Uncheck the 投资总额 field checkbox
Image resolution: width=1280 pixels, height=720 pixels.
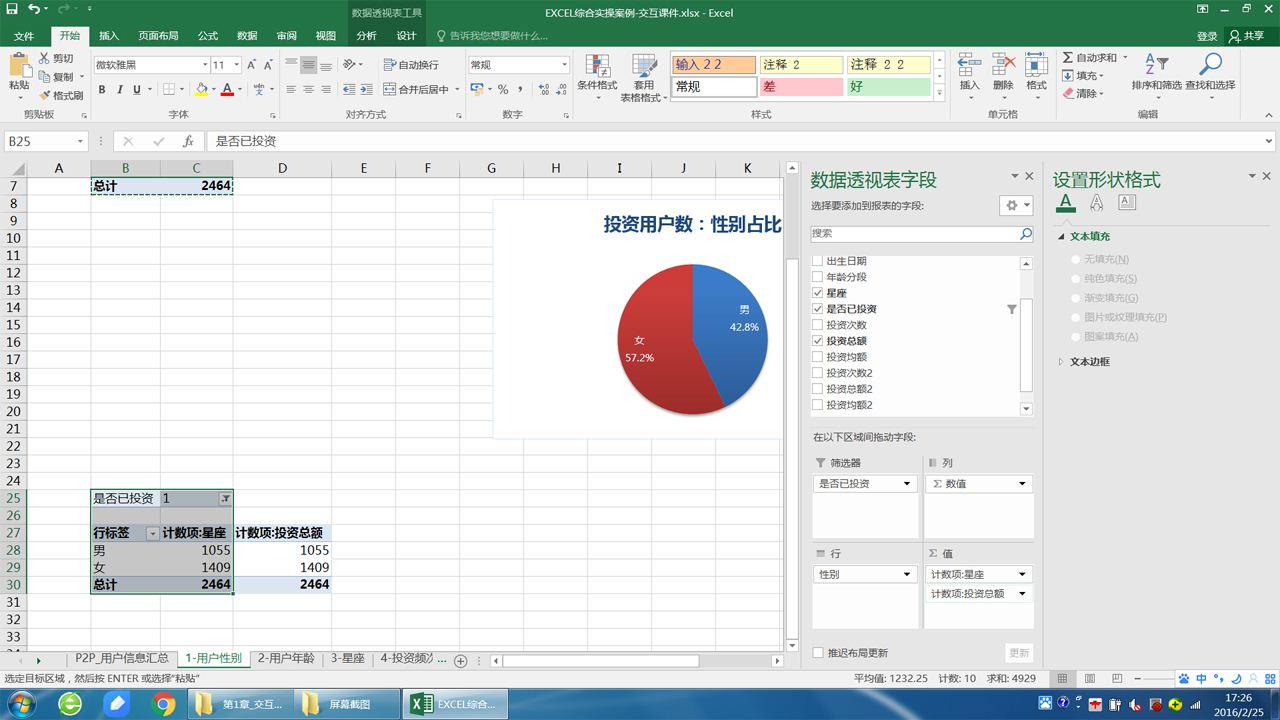(x=818, y=341)
